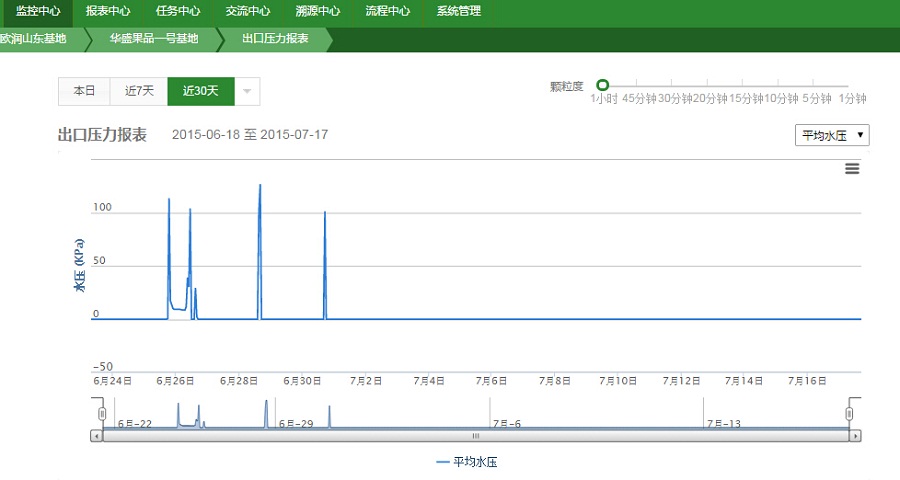
Task: Select the 近7天 time range
Action: pyautogui.click(x=139, y=91)
